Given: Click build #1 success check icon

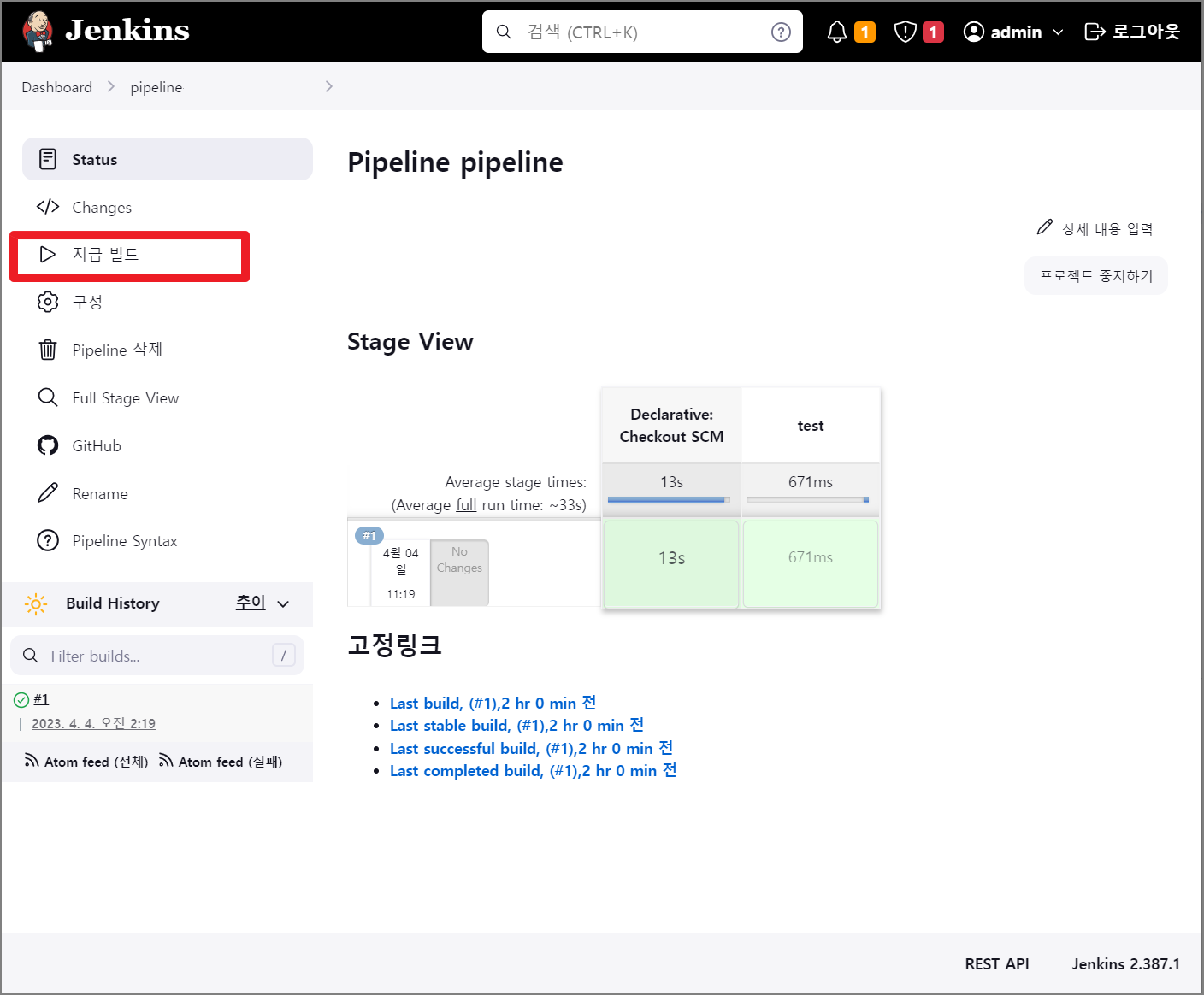Looking at the screenshot, I should point(21,700).
